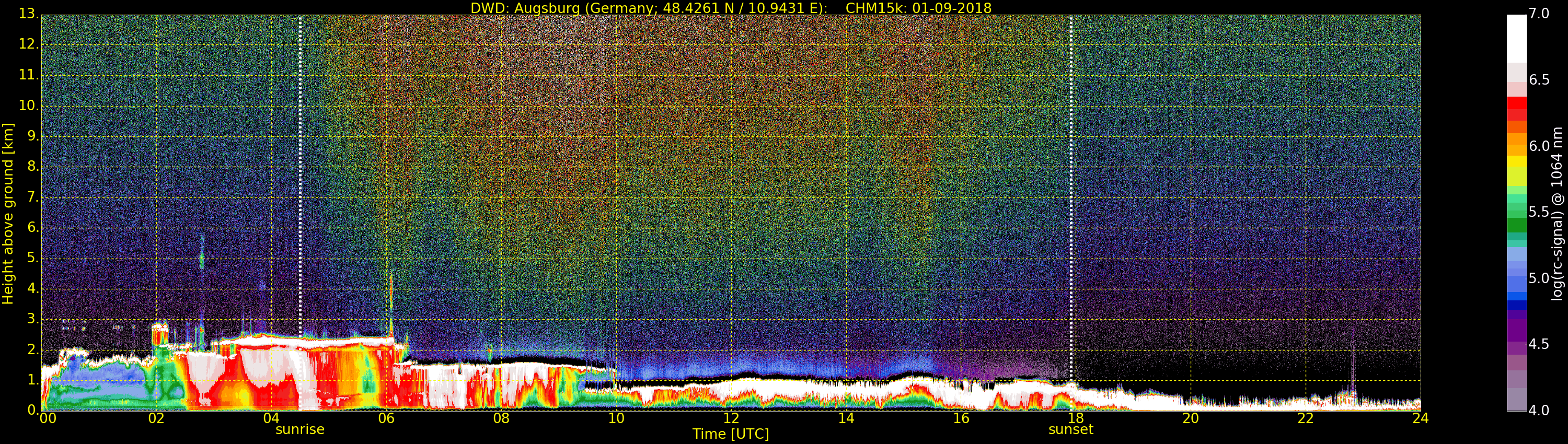Select the 24 tick at the time axis end
The width and height of the screenshot is (1568, 444).
click(x=1420, y=418)
